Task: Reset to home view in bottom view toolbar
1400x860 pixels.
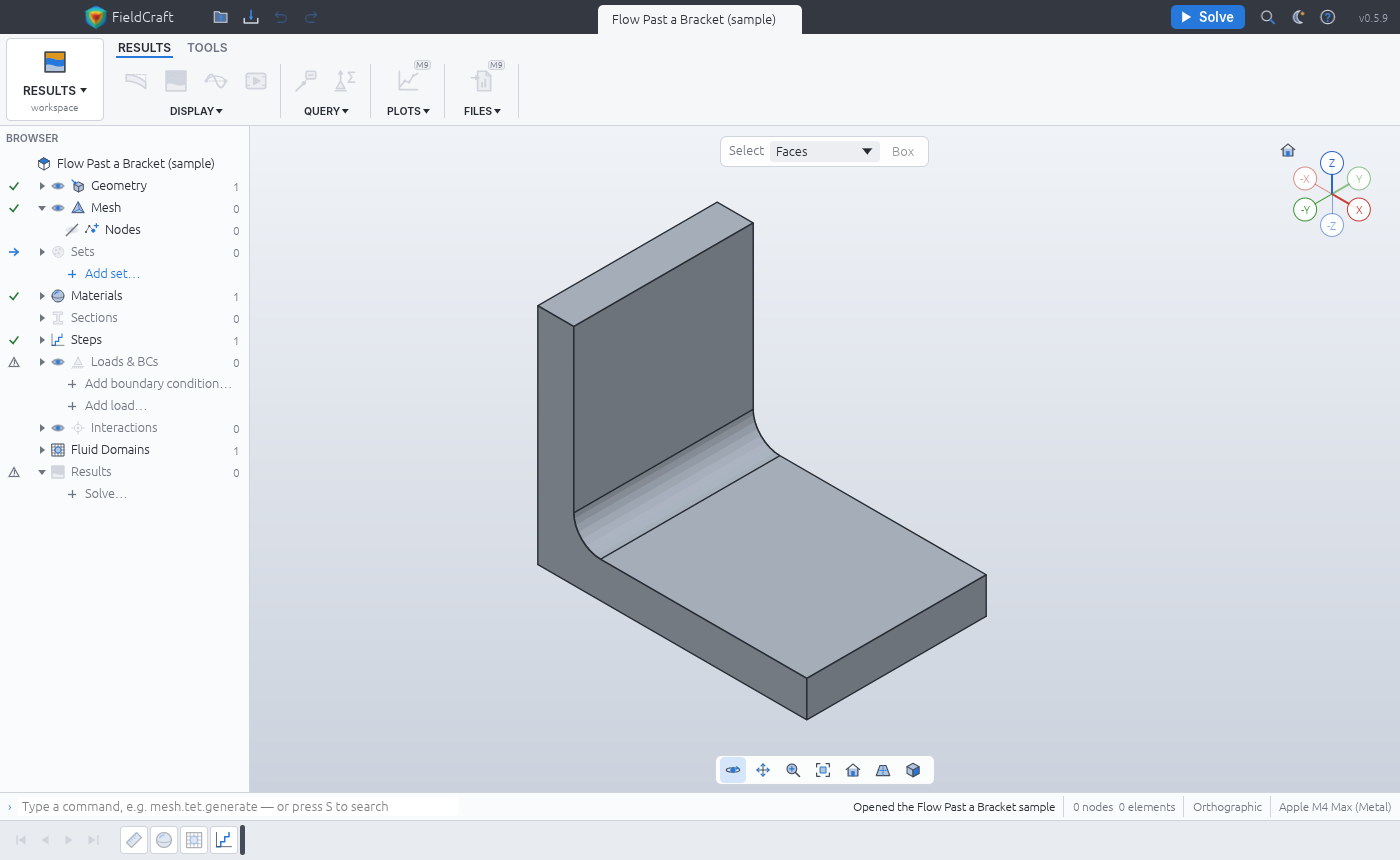Action: pos(853,770)
